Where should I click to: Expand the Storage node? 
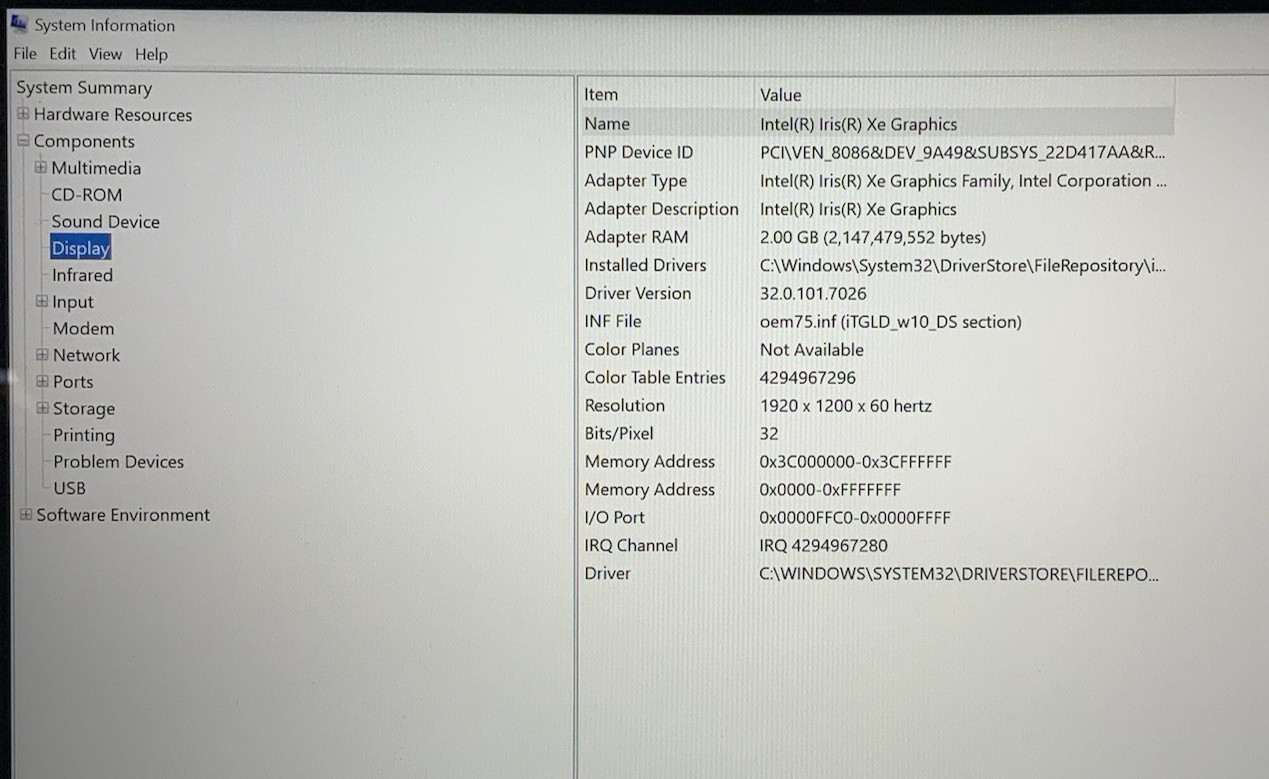42,408
